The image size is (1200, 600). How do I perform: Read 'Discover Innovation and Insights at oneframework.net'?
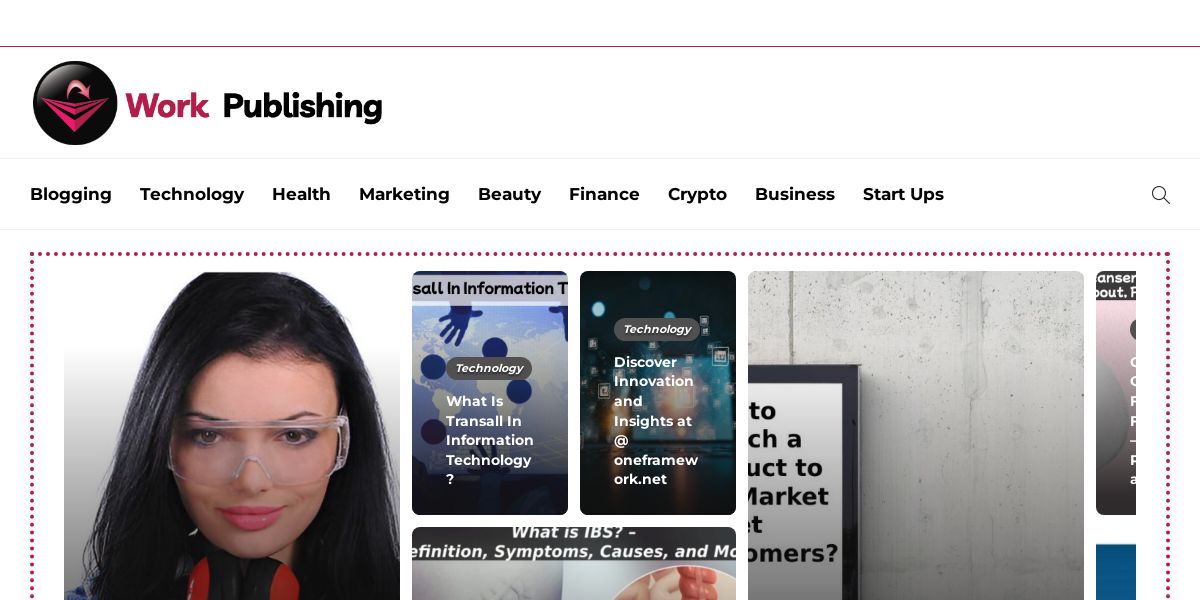[x=656, y=420]
